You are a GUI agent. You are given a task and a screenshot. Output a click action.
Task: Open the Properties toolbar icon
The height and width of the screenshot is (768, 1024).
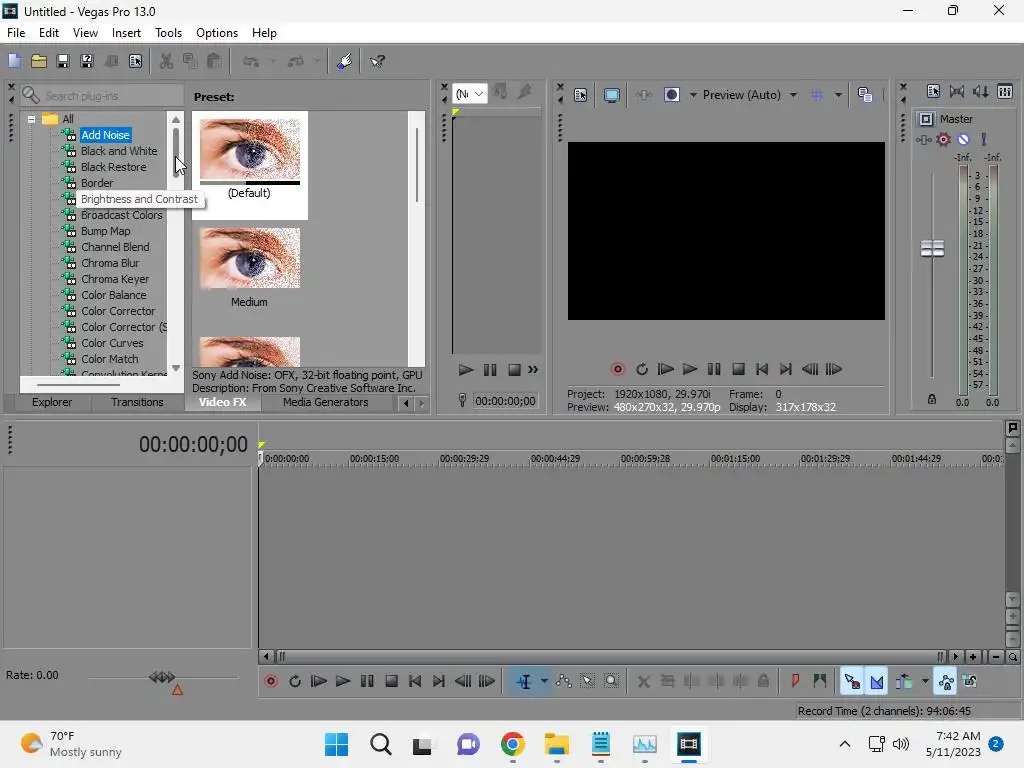(135, 61)
